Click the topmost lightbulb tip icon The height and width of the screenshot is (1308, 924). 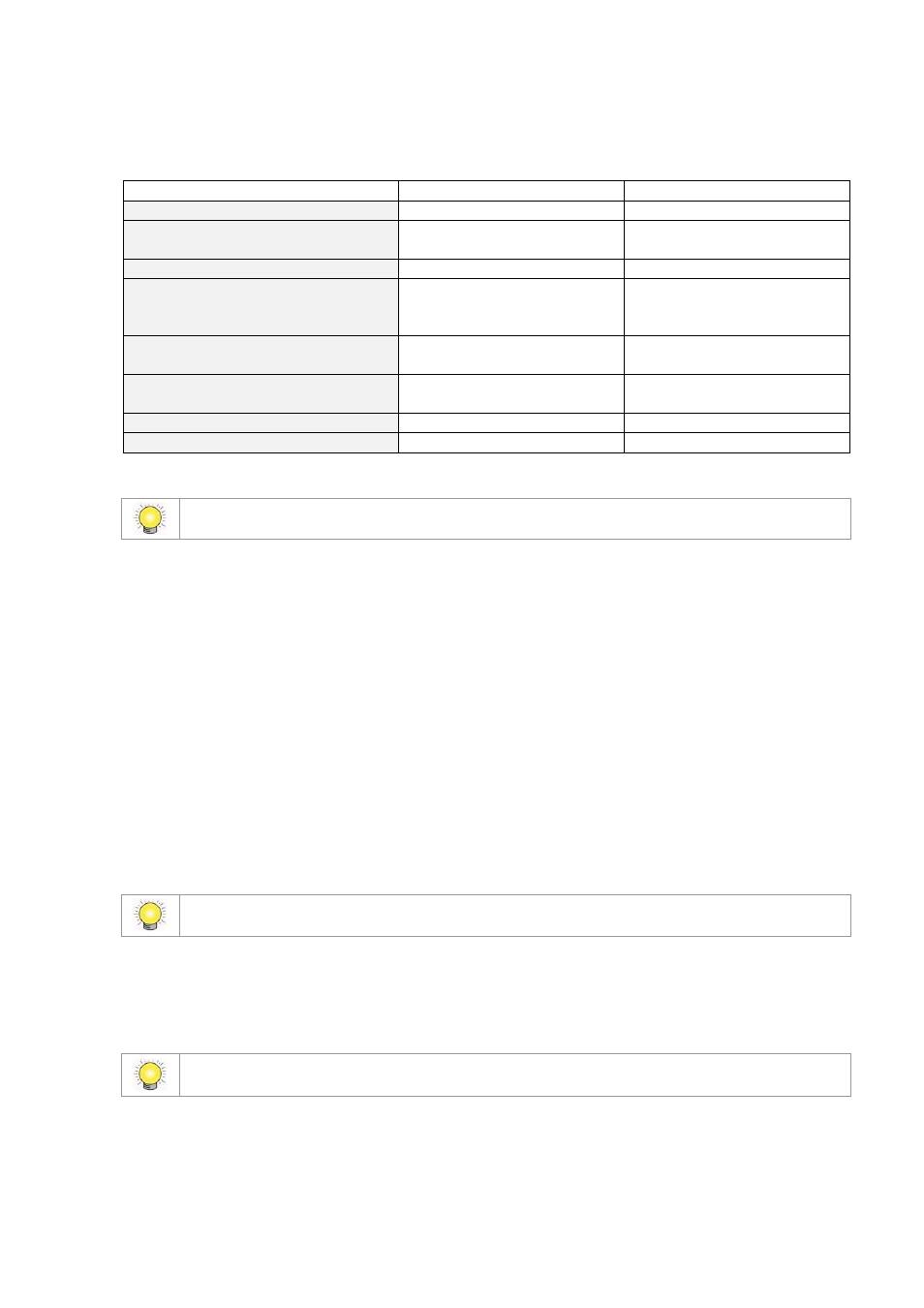coord(150,519)
